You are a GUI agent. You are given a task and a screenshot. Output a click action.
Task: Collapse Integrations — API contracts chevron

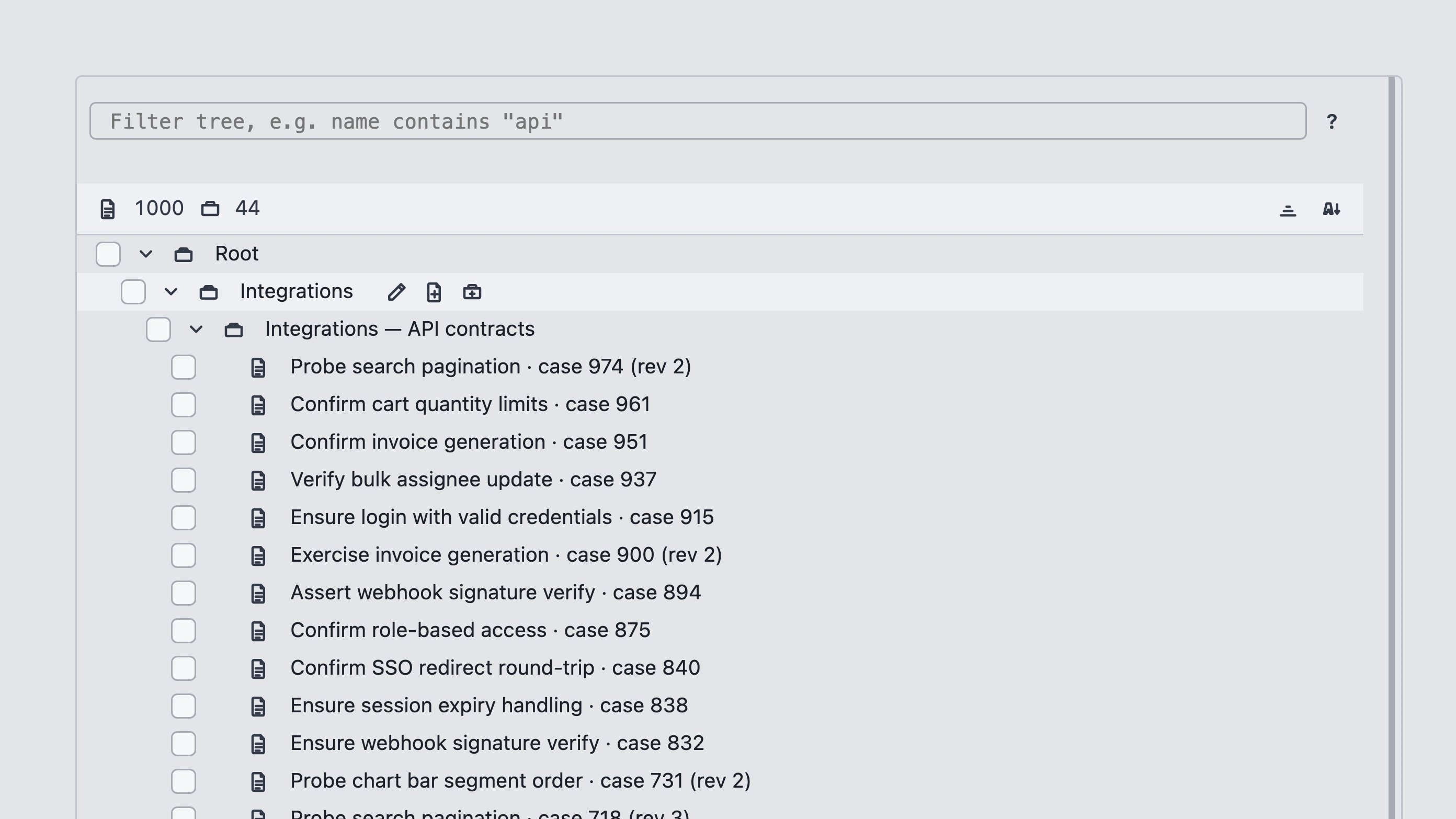pyautogui.click(x=196, y=329)
